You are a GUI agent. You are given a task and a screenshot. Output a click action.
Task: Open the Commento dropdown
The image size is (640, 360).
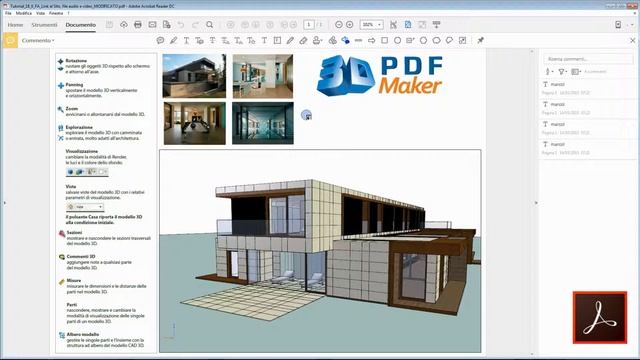click(x=38, y=40)
